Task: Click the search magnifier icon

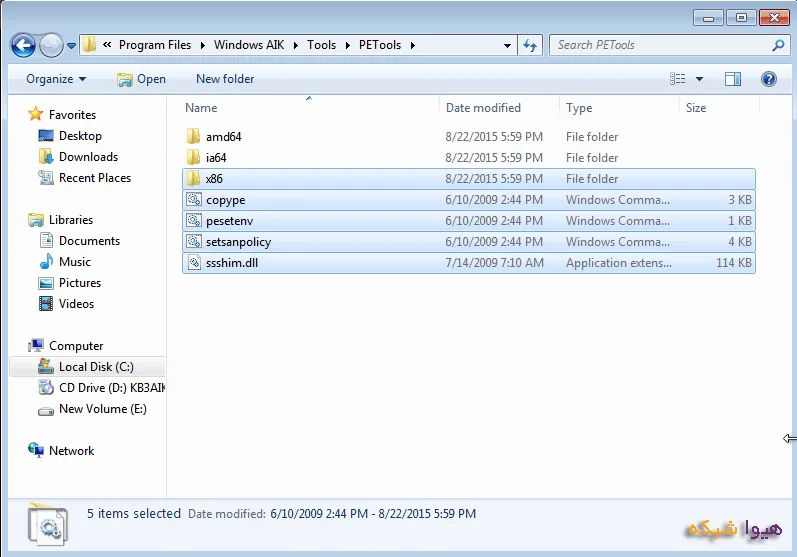Action: click(778, 45)
